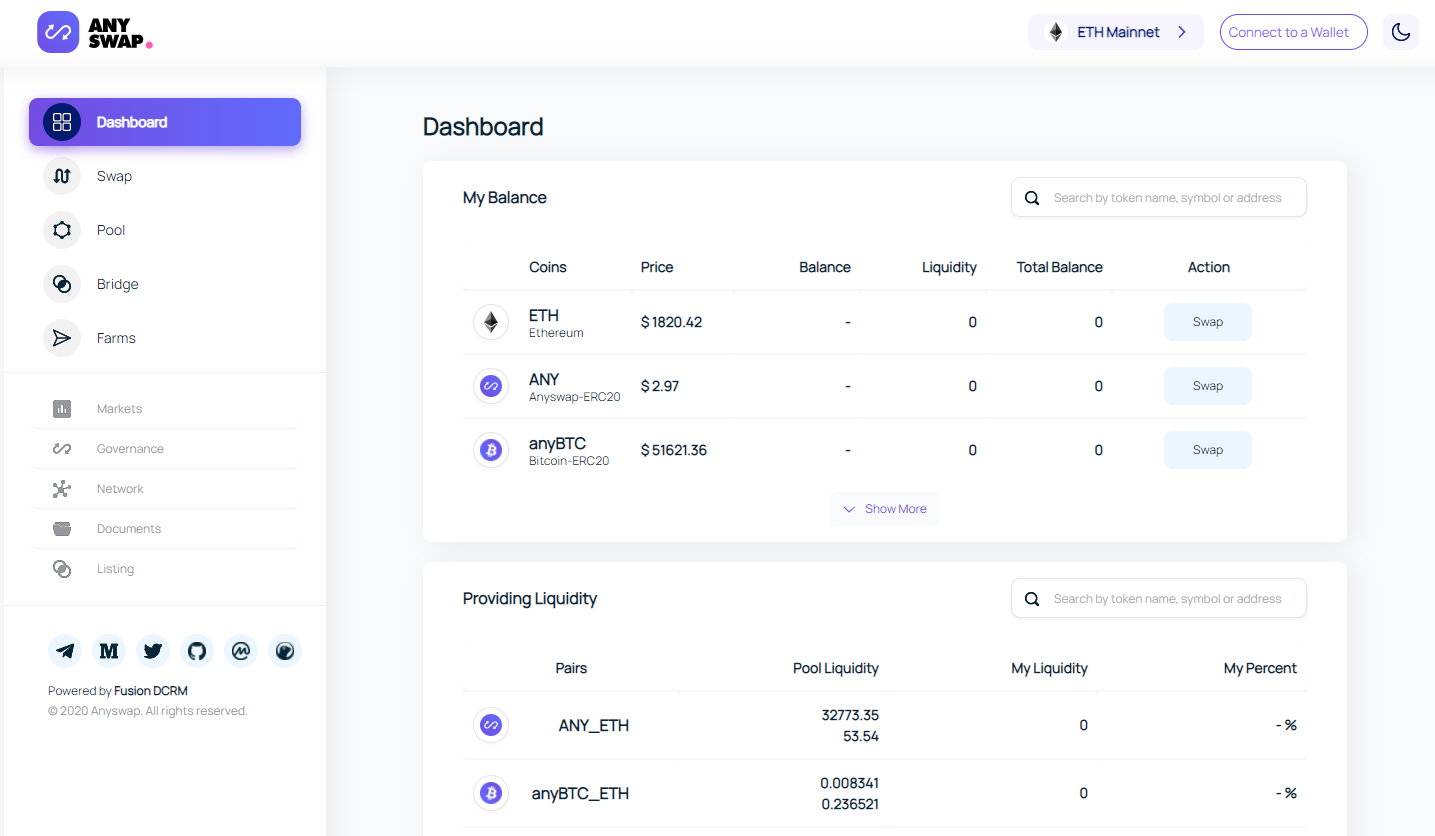The width and height of the screenshot is (1435, 836).
Task: Click the Bridge overlapping circles icon
Action: (62, 284)
